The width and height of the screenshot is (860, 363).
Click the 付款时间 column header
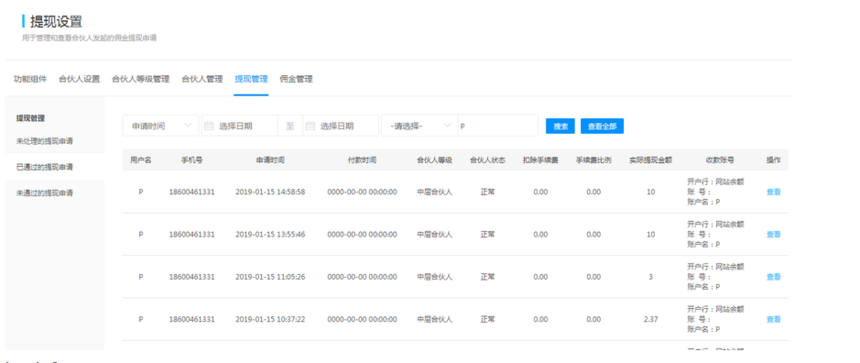pos(362,160)
